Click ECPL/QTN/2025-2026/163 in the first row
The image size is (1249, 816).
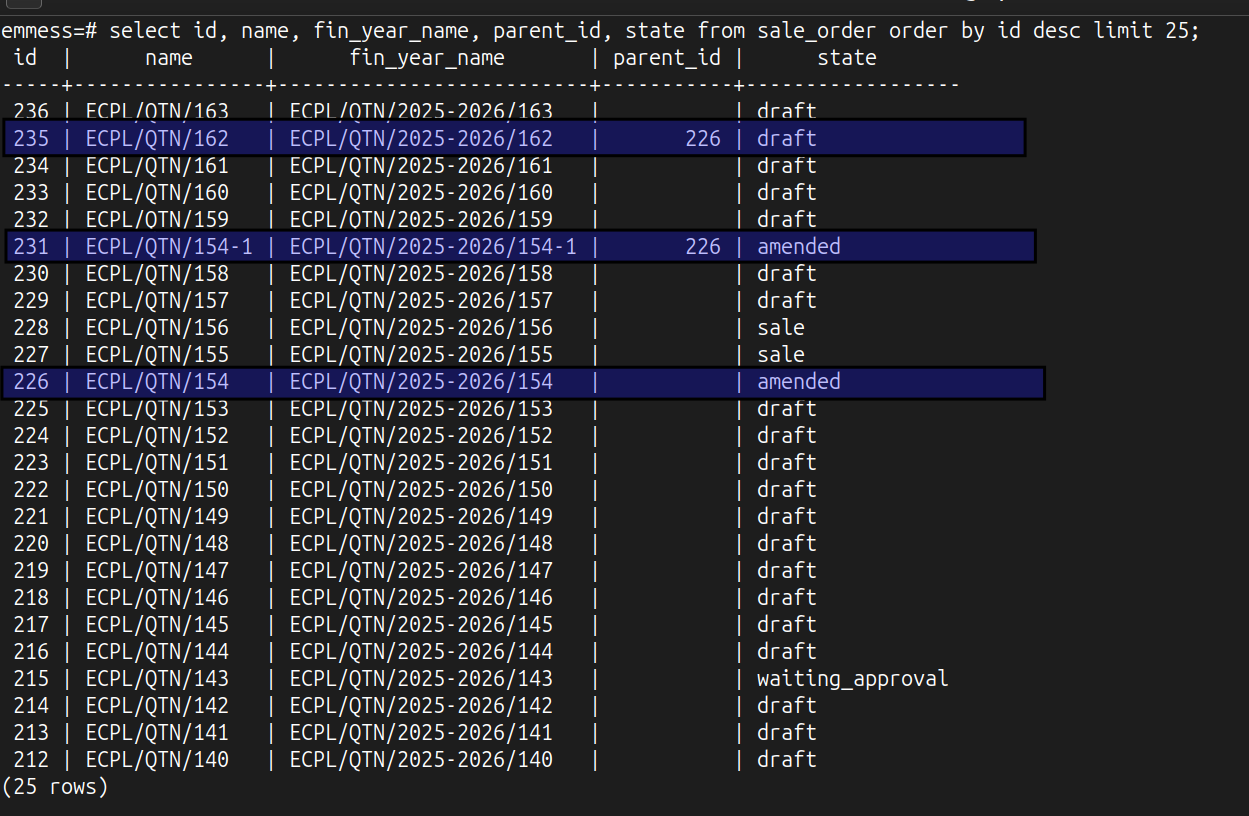click(420, 112)
